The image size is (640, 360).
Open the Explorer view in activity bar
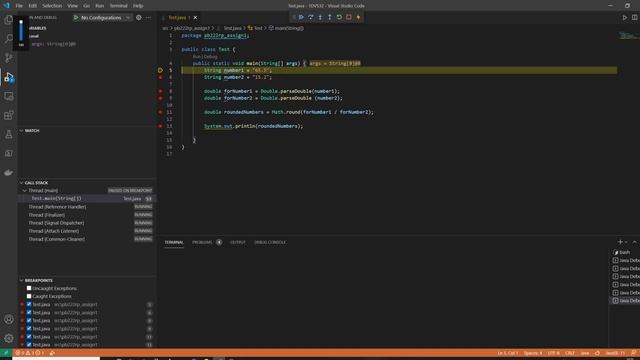click(x=8, y=20)
